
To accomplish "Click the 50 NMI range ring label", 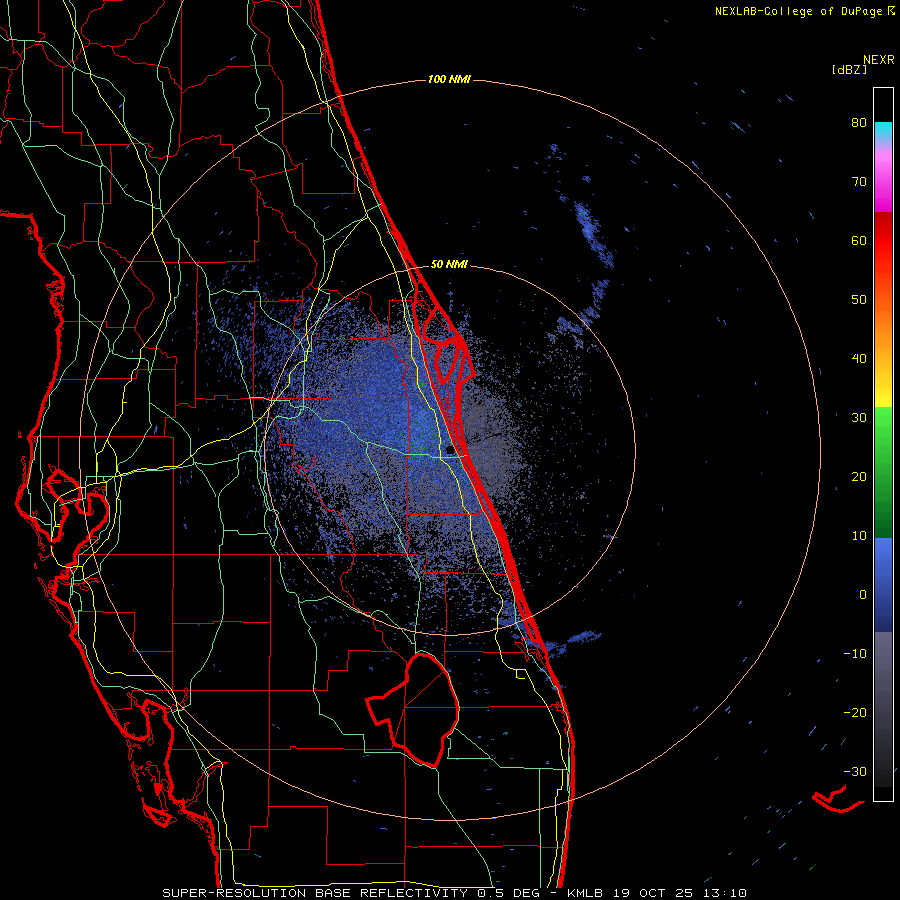I will point(449,265).
